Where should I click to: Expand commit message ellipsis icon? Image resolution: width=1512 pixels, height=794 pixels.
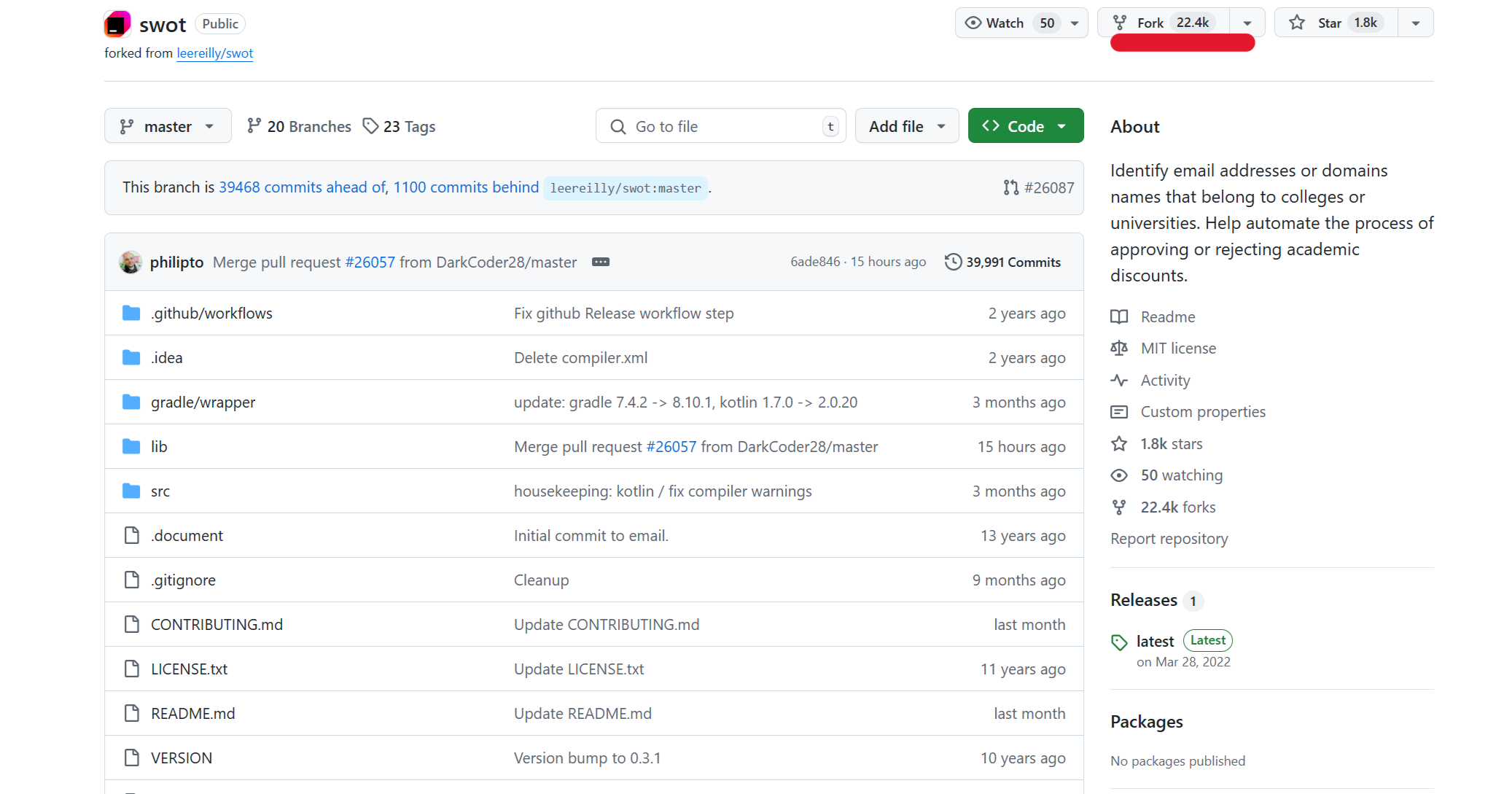coord(601,262)
